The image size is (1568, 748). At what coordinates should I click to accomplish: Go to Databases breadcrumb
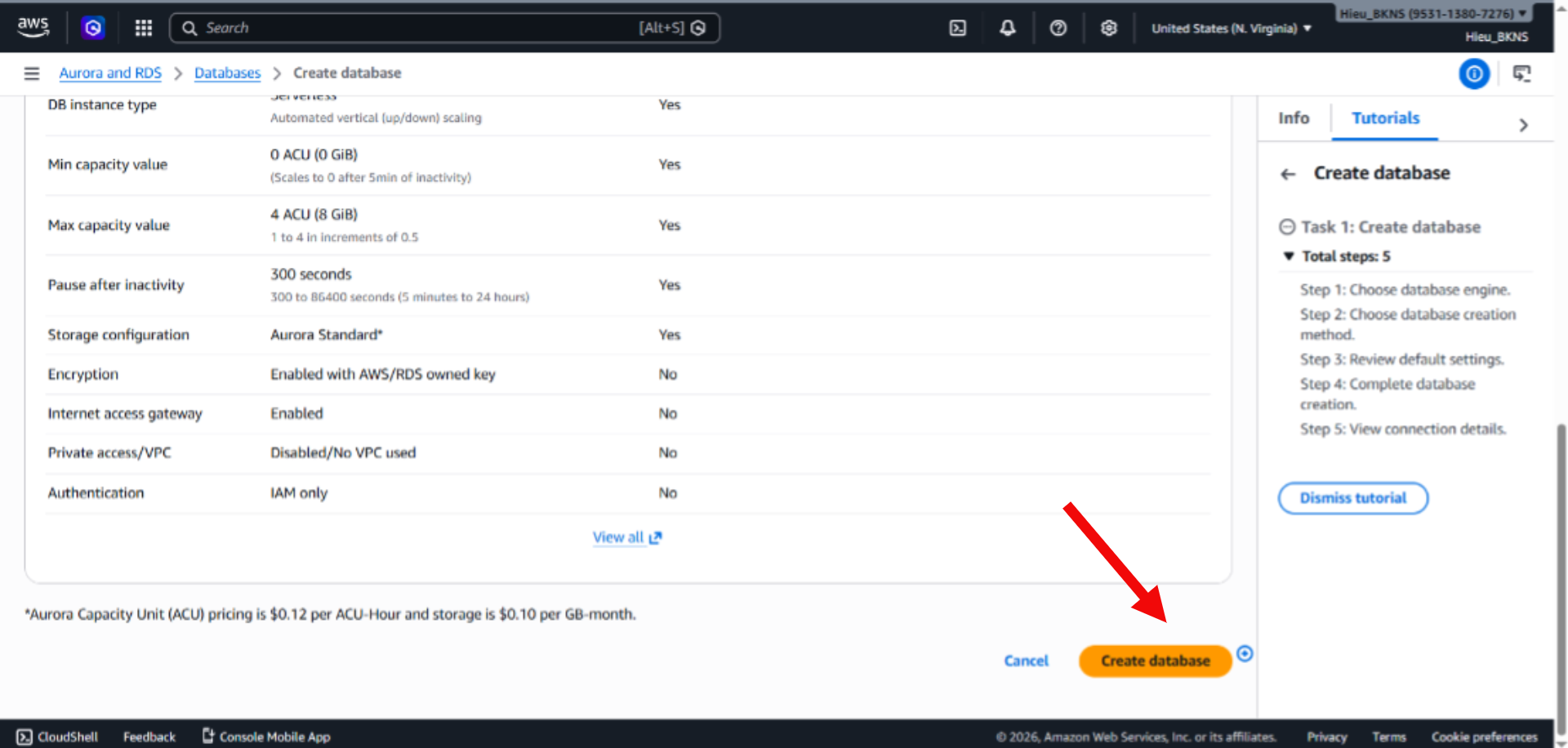click(227, 73)
